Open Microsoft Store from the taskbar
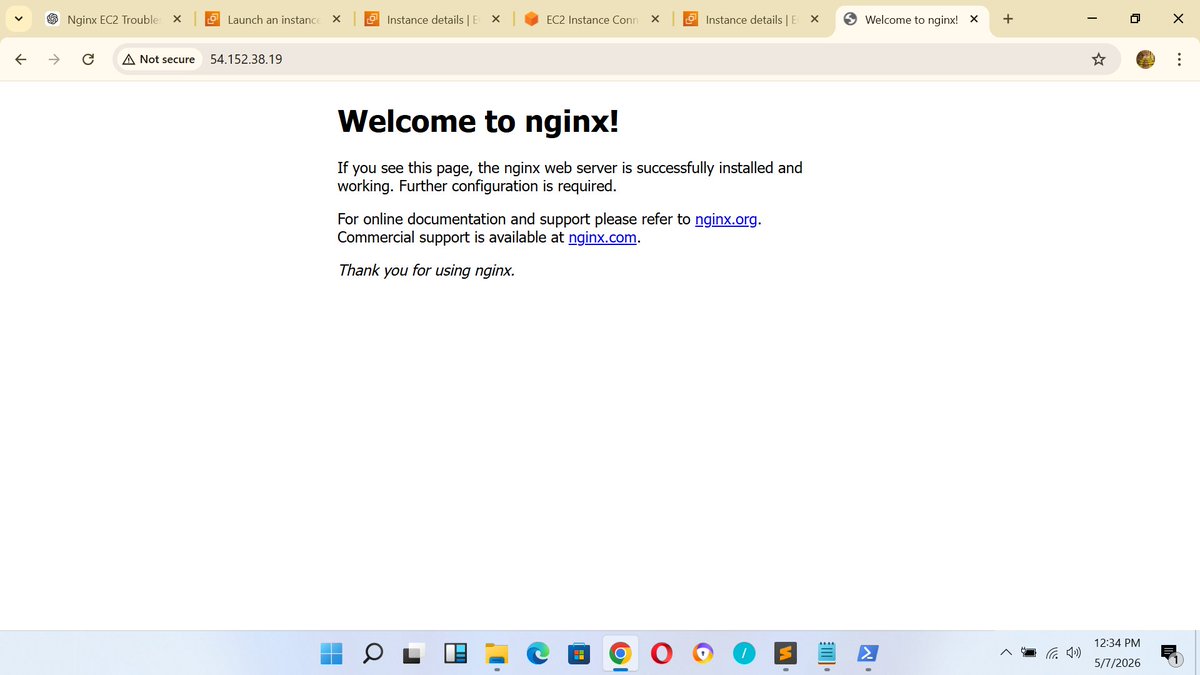The image size is (1200, 675). (578, 654)
